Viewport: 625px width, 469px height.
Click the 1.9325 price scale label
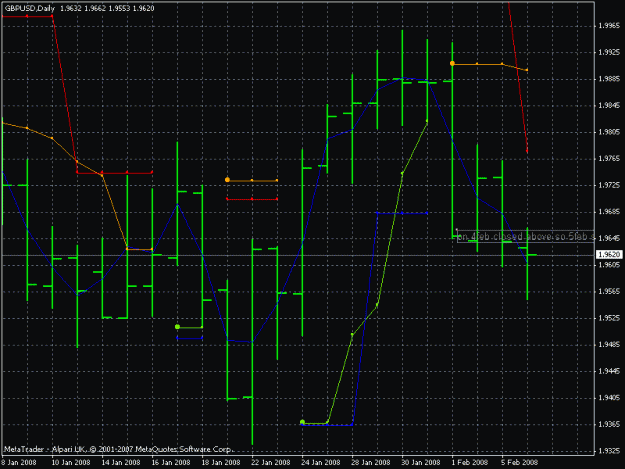[609, 451]
